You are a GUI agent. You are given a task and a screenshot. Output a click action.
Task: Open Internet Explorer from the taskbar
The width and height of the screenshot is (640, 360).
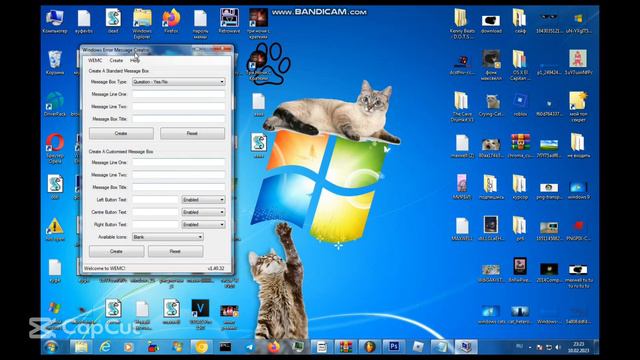coord(105,347)
